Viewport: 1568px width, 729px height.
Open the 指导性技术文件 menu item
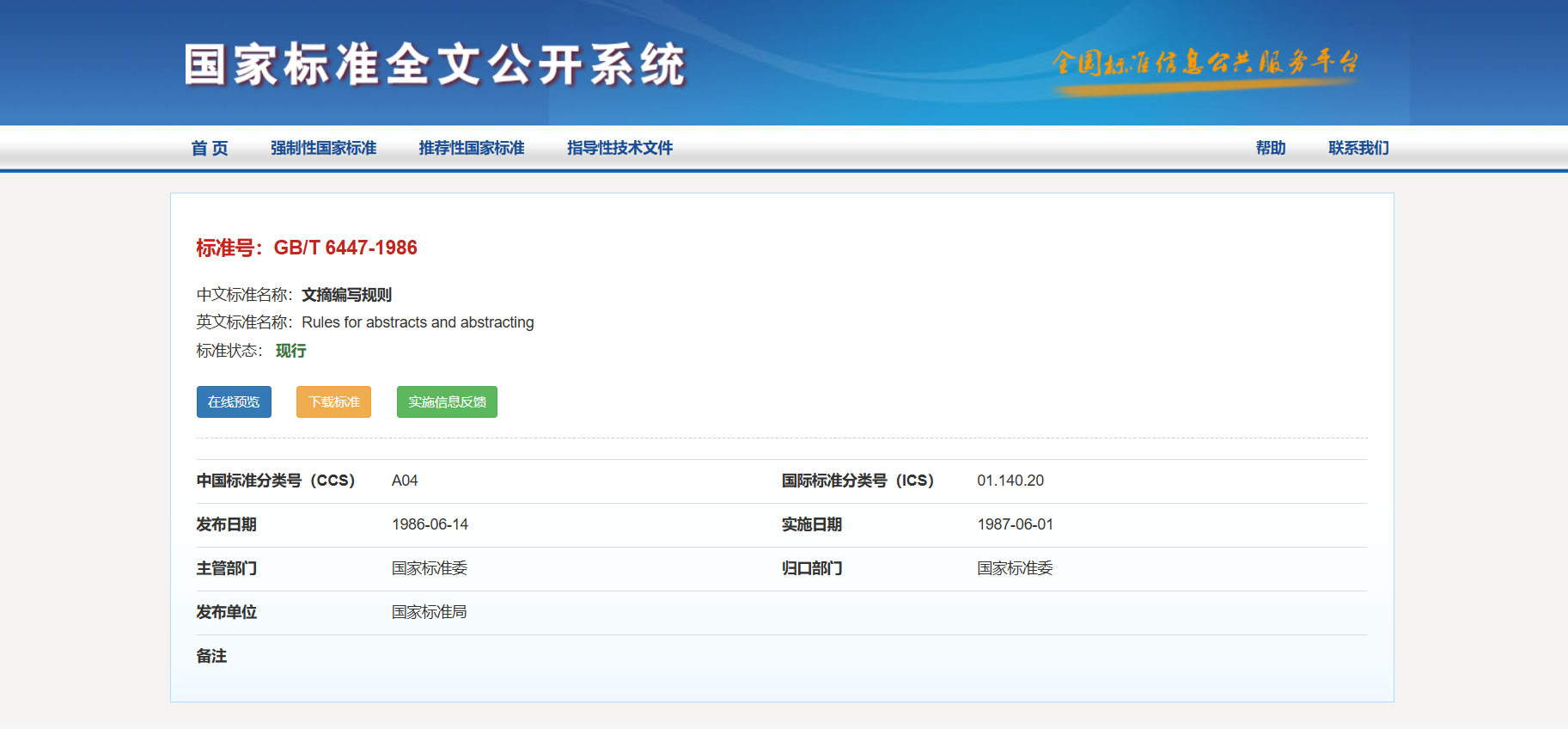(619, 148)
